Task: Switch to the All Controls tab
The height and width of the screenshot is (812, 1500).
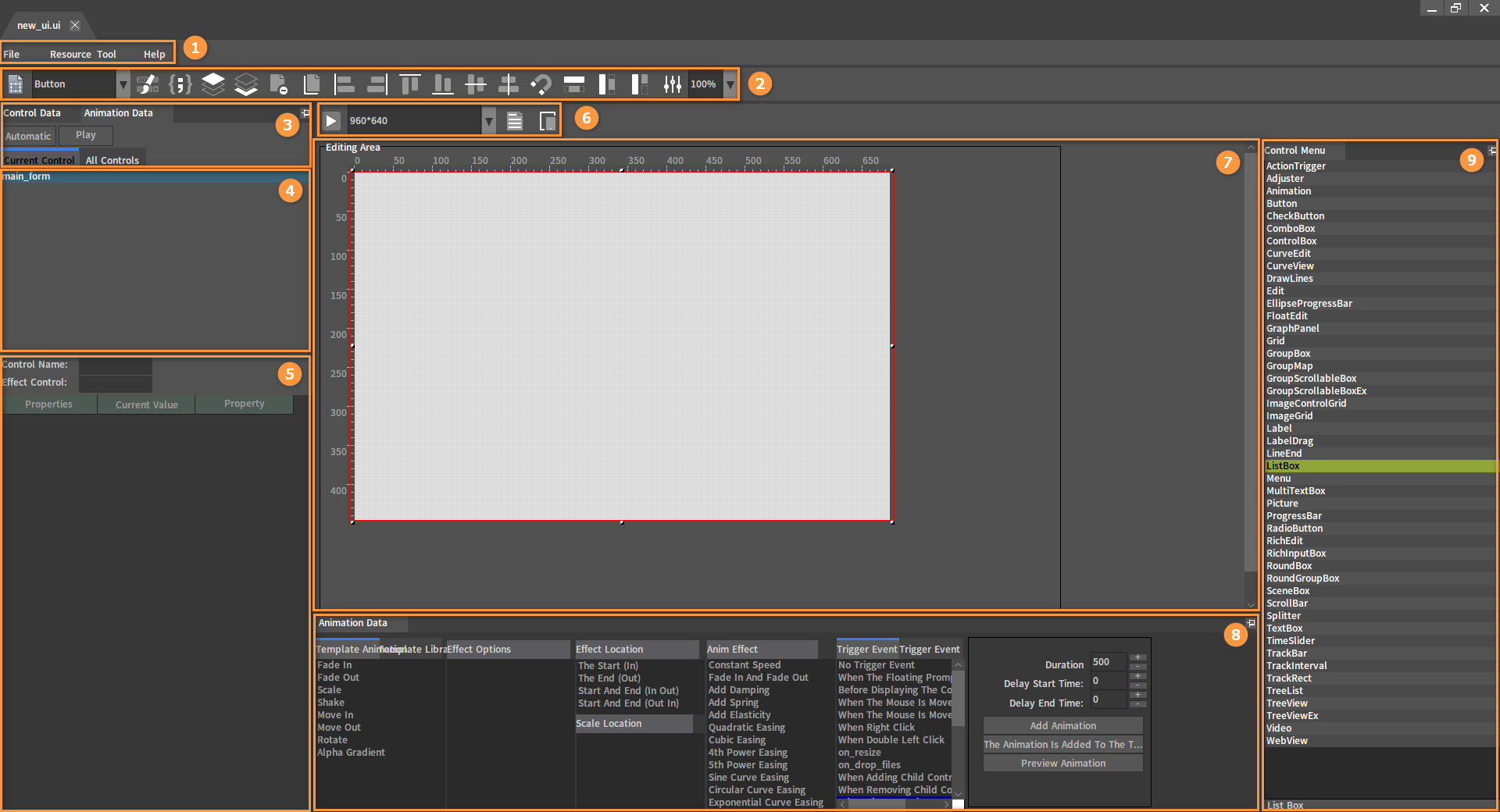Action: point(112,160)
